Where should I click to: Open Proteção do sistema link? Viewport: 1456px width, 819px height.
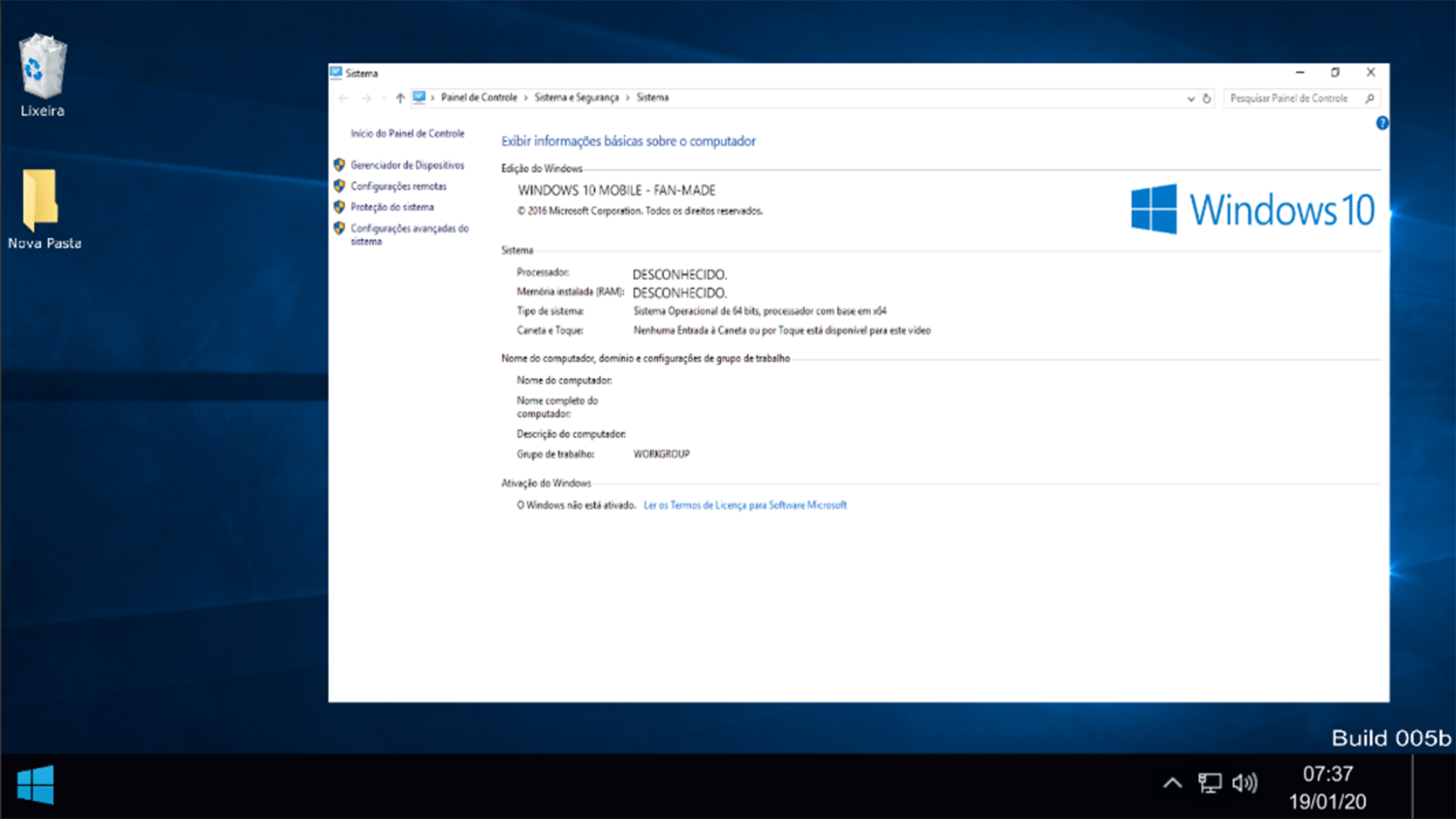point(392,207)
